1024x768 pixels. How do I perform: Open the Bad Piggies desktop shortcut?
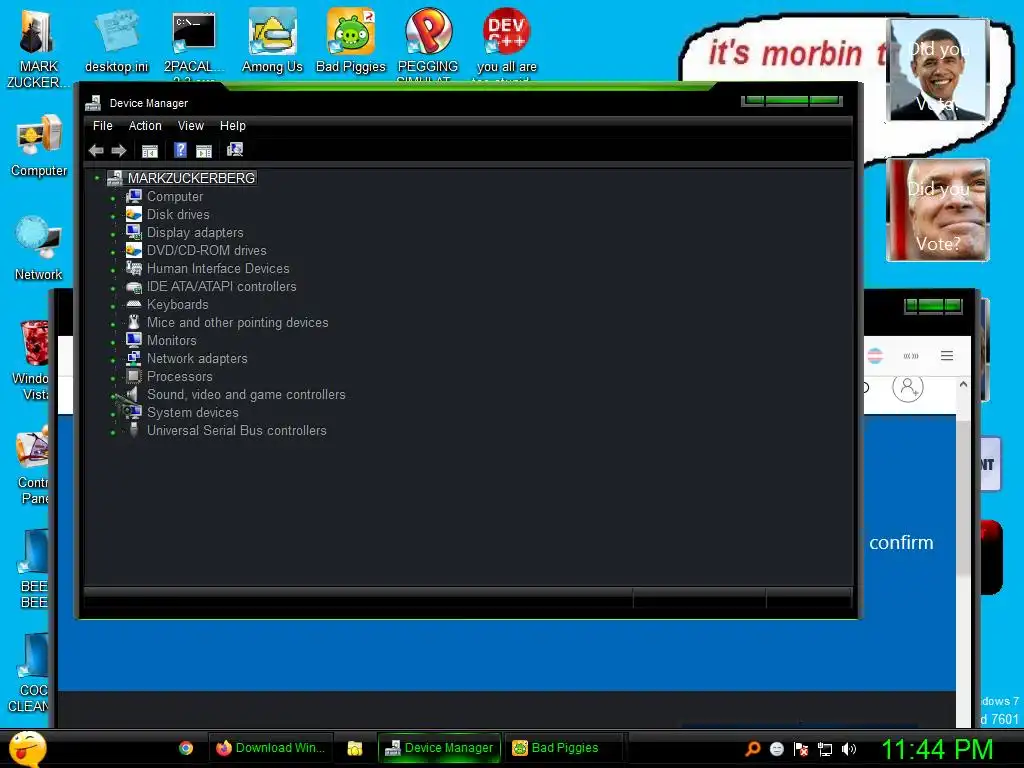[x=351, y=40]
